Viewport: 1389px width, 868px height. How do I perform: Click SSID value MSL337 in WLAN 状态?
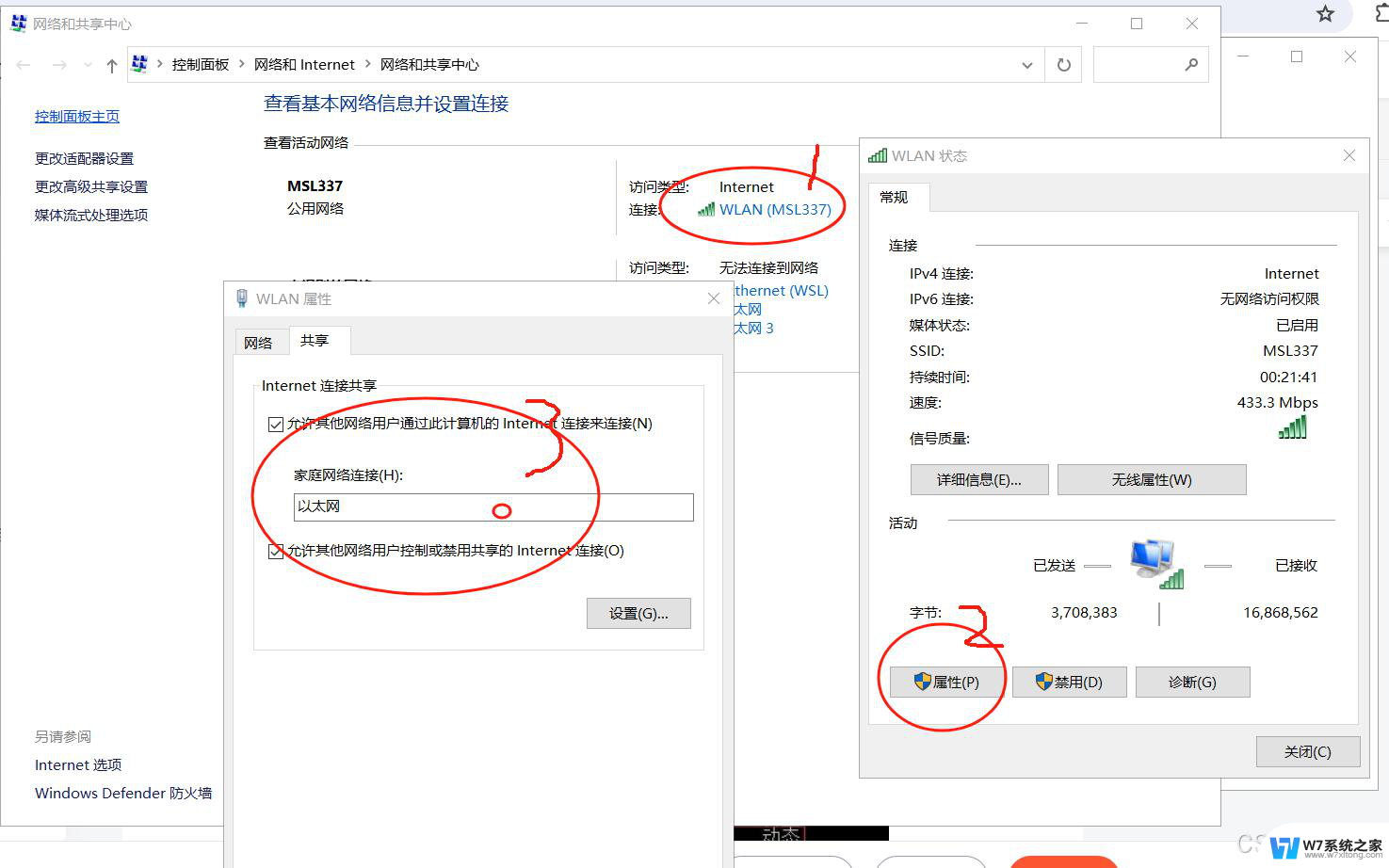click(1290, 351)
